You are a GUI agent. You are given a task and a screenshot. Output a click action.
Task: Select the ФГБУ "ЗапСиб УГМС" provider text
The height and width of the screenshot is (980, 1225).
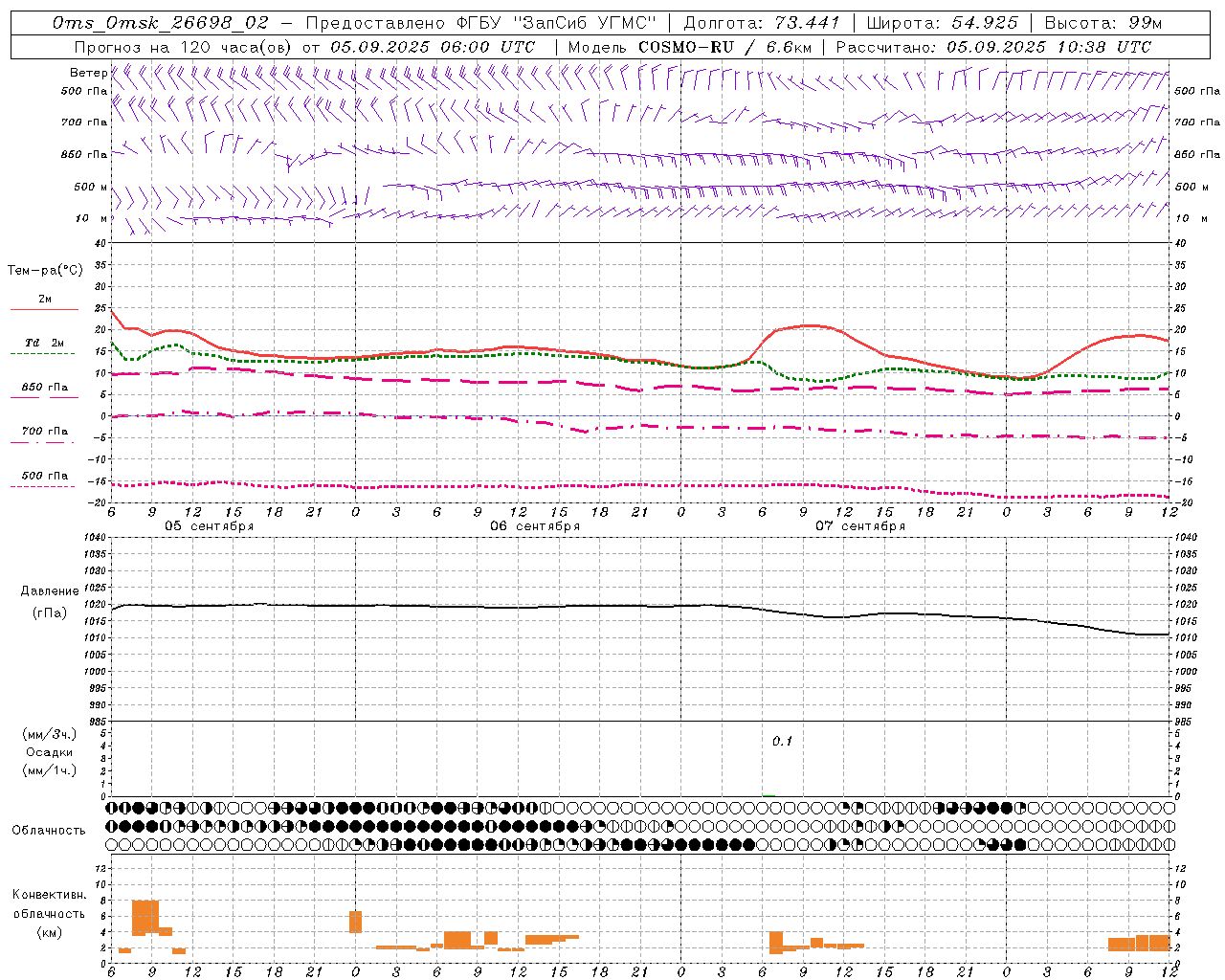click(555, 22)
